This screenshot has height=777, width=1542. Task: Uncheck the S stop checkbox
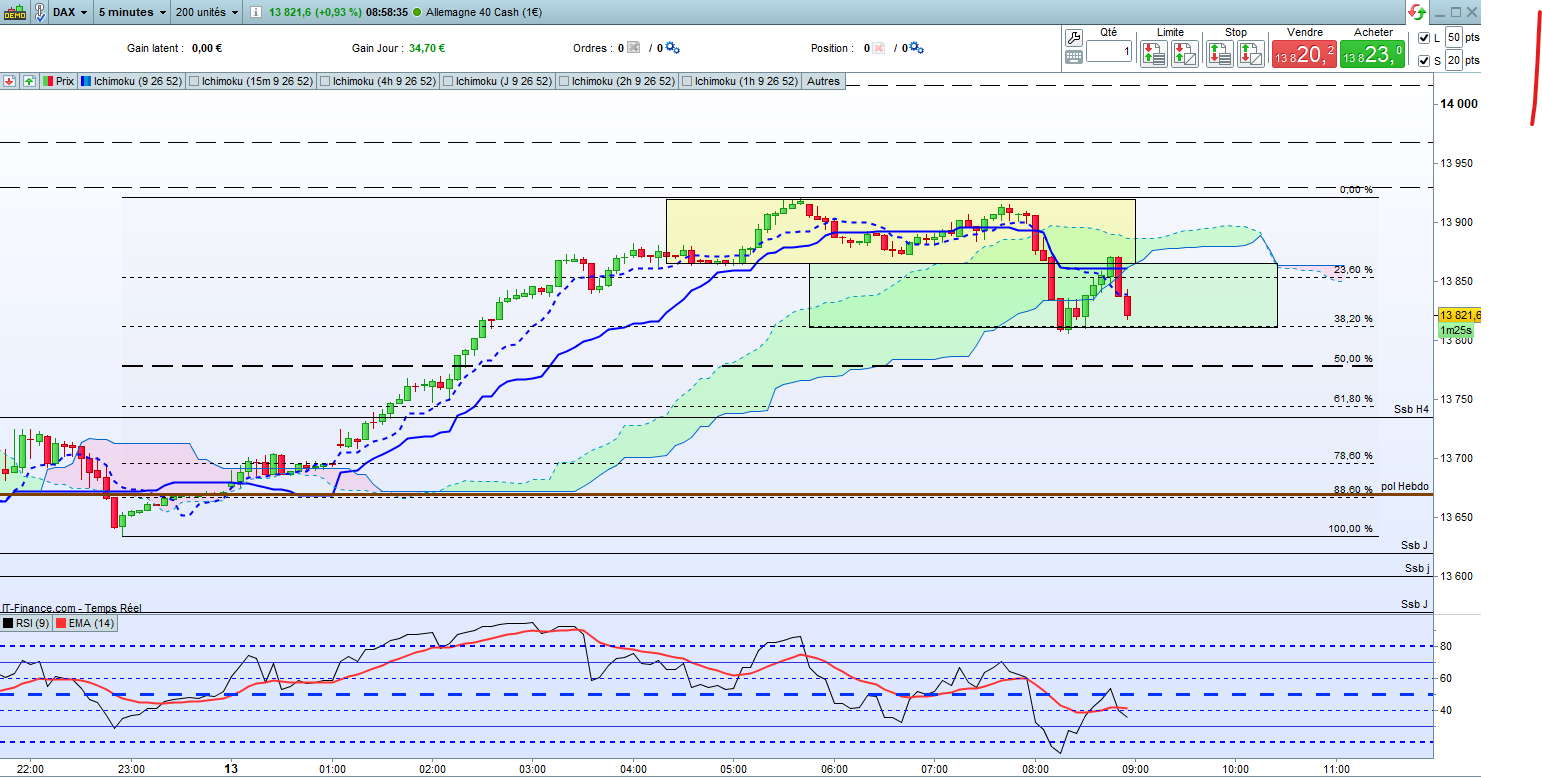point(1424,61)
